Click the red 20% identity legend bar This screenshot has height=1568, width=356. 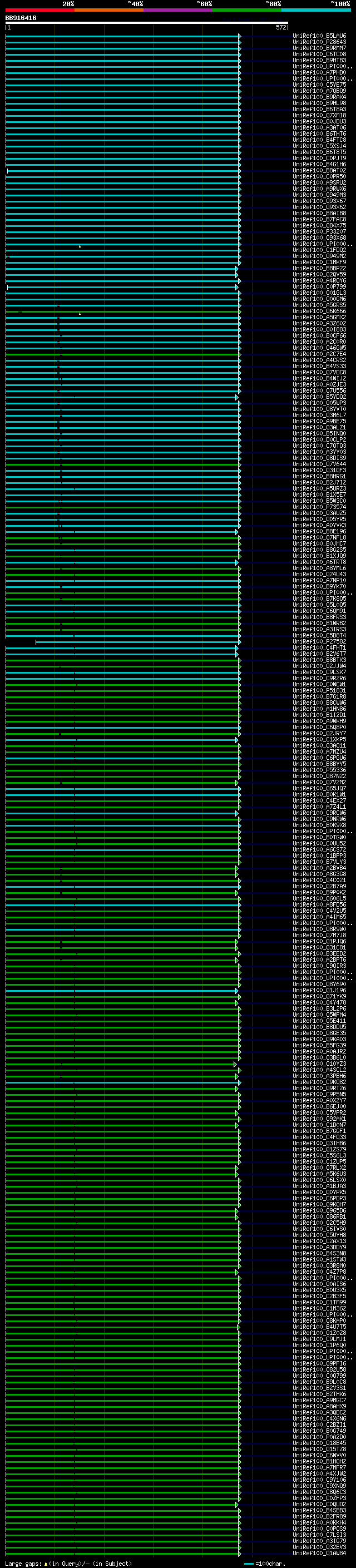[39, 10]
